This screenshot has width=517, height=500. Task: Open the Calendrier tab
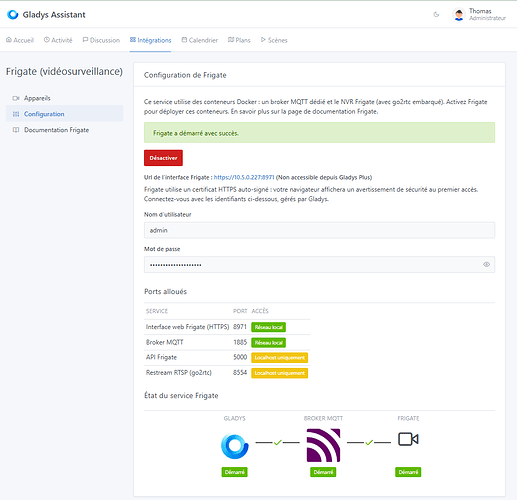pyautogui.click(x=200, y=40)
